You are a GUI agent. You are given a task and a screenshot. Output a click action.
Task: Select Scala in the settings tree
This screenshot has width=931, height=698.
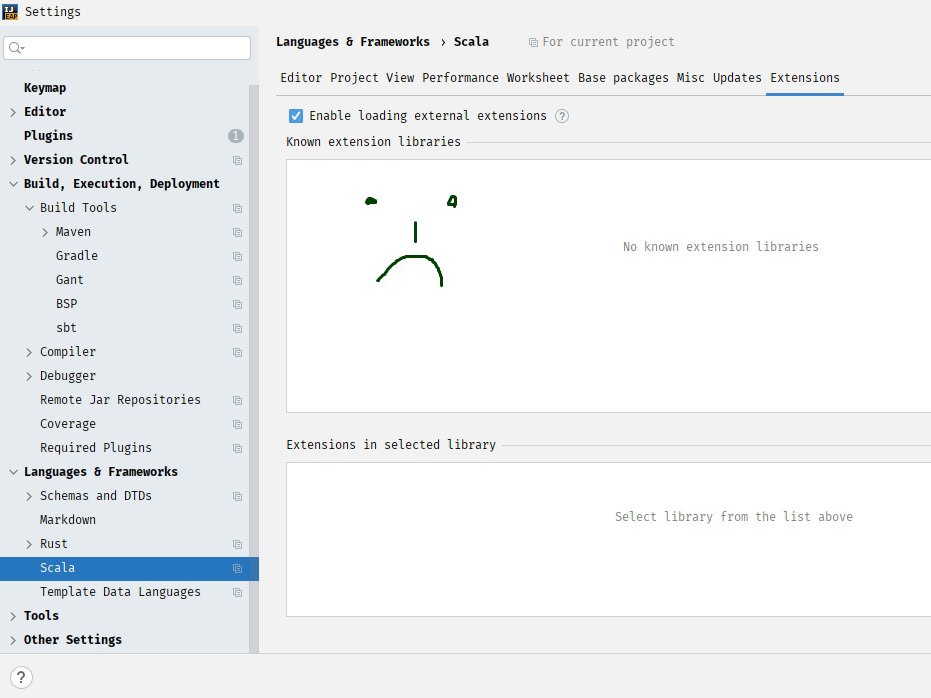(x=129, y=568)
